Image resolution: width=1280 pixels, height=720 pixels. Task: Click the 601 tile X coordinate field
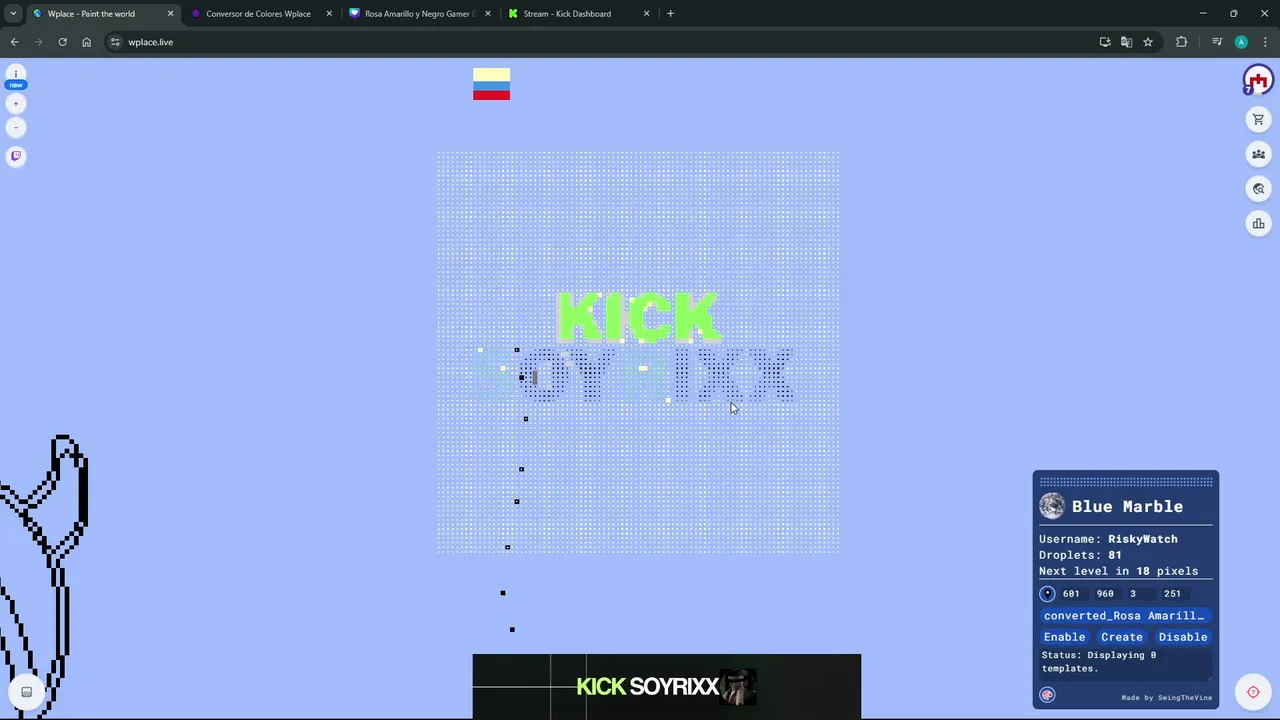point(1072,593)
